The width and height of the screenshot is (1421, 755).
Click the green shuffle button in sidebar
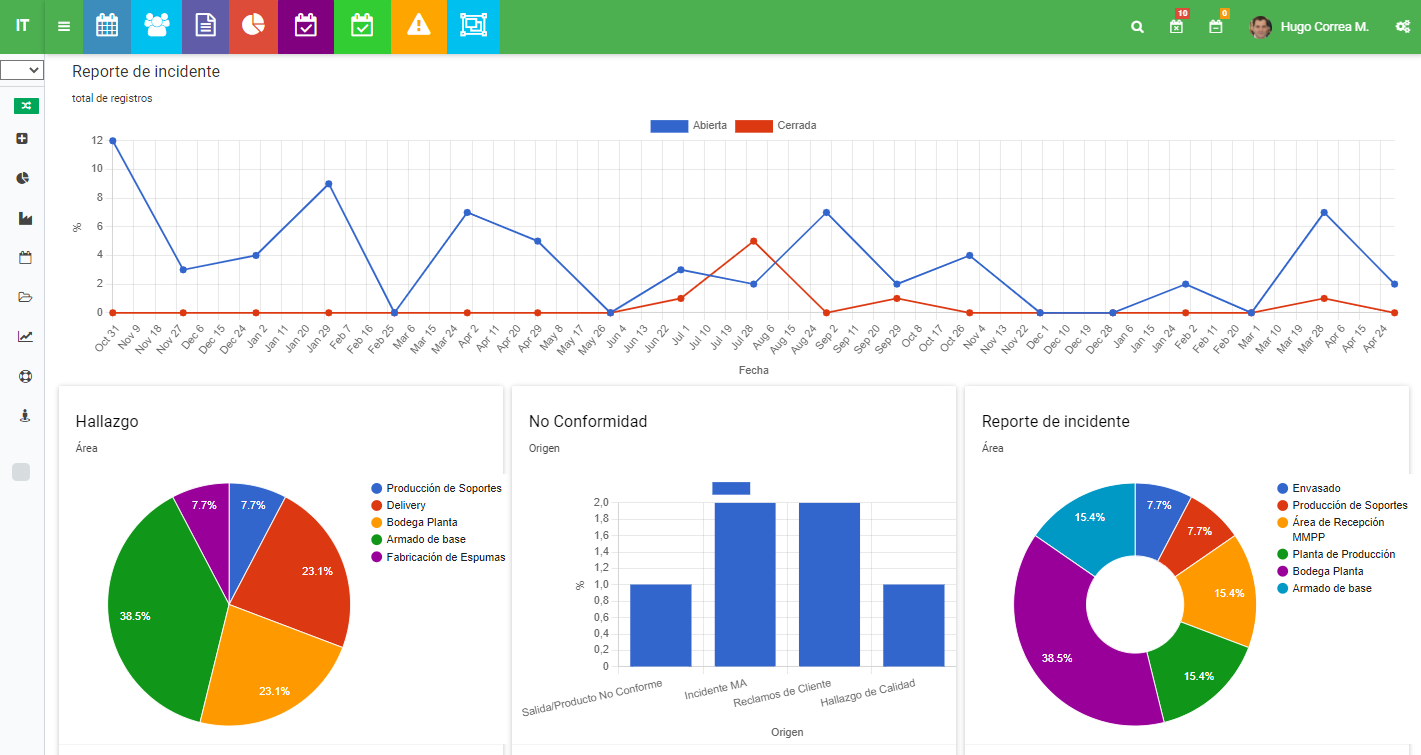(26, 106)
